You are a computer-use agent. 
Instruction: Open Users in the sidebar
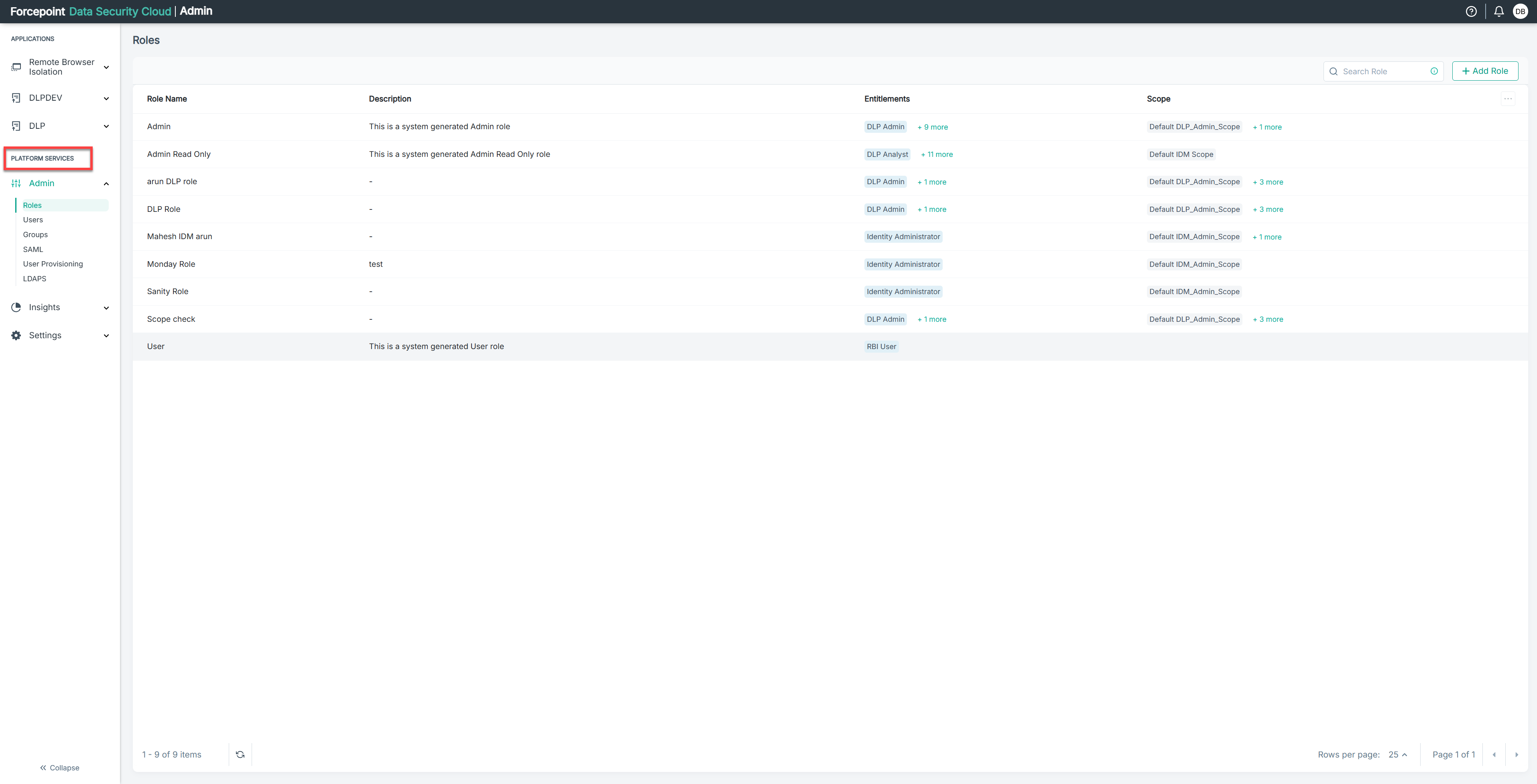33,219
